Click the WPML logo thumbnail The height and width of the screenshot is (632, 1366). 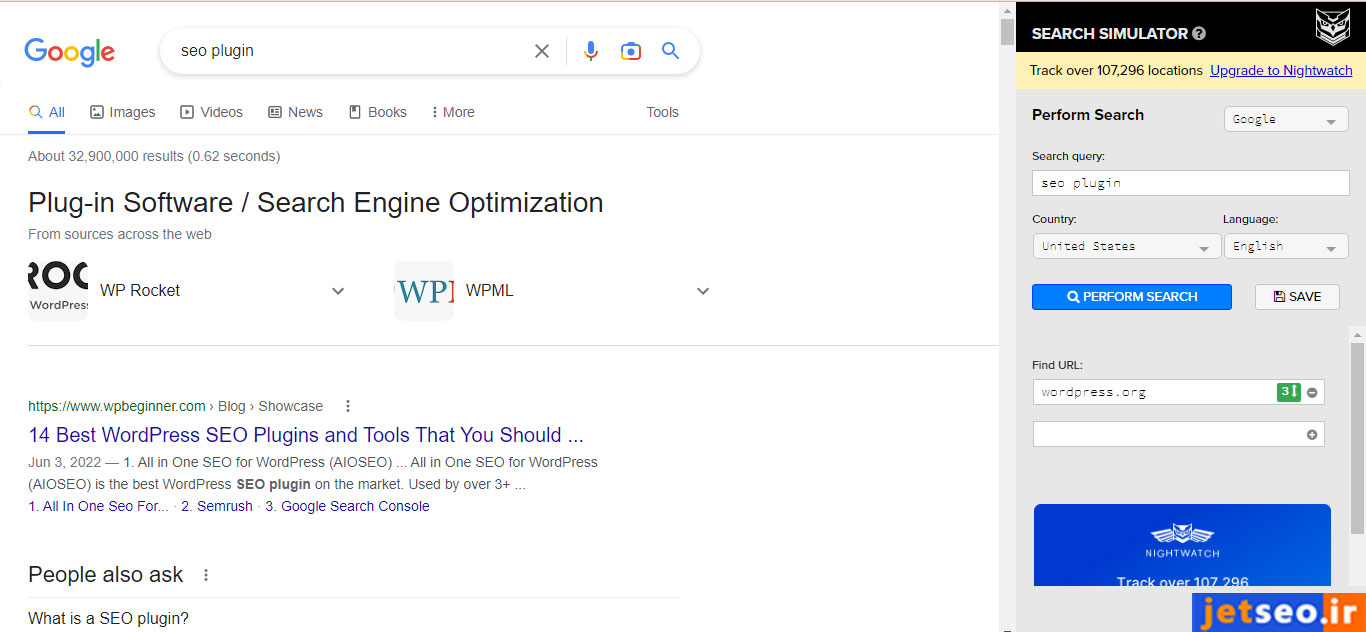tap(424, 291)
